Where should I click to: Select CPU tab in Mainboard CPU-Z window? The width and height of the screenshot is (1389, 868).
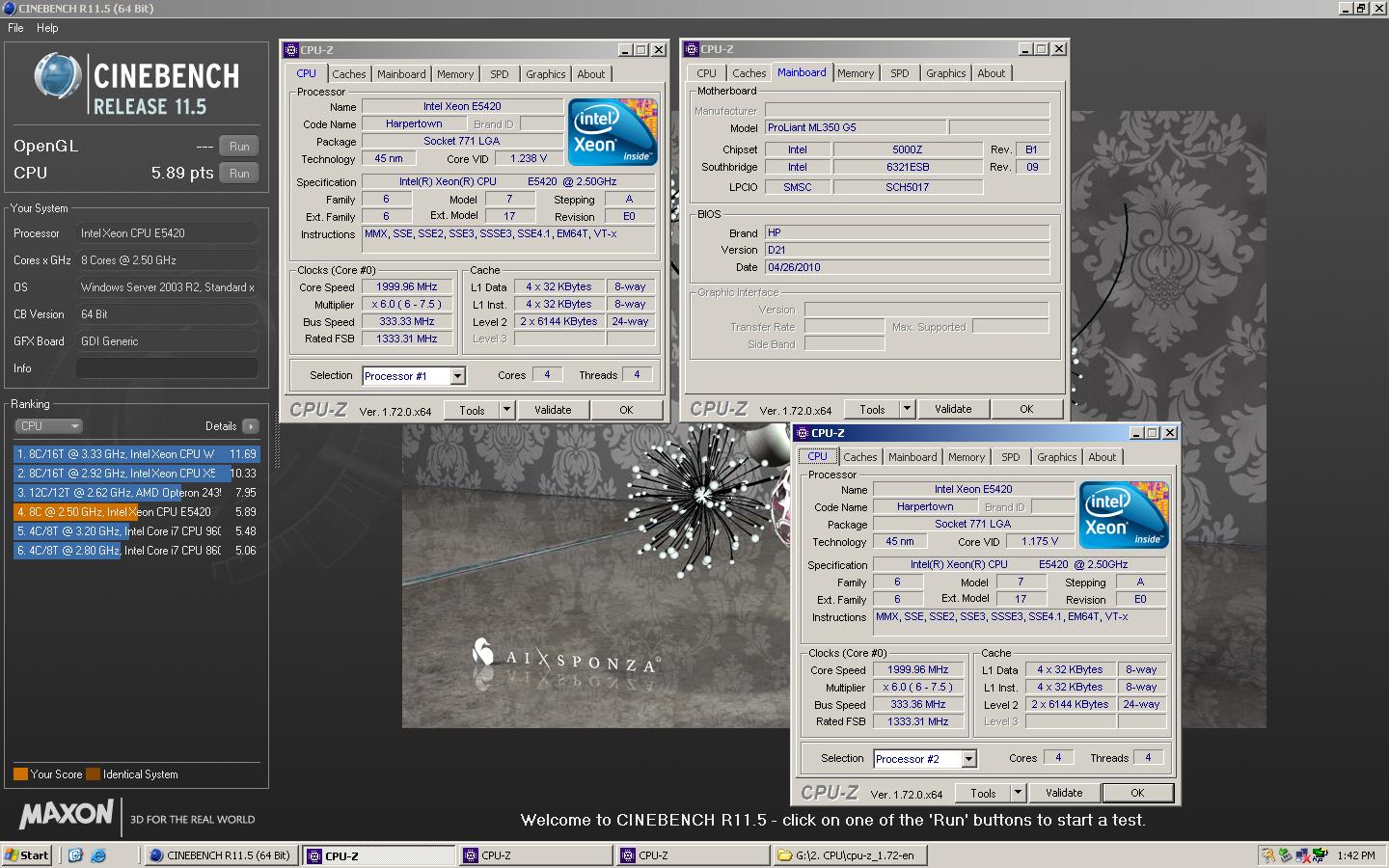[707, 73]
